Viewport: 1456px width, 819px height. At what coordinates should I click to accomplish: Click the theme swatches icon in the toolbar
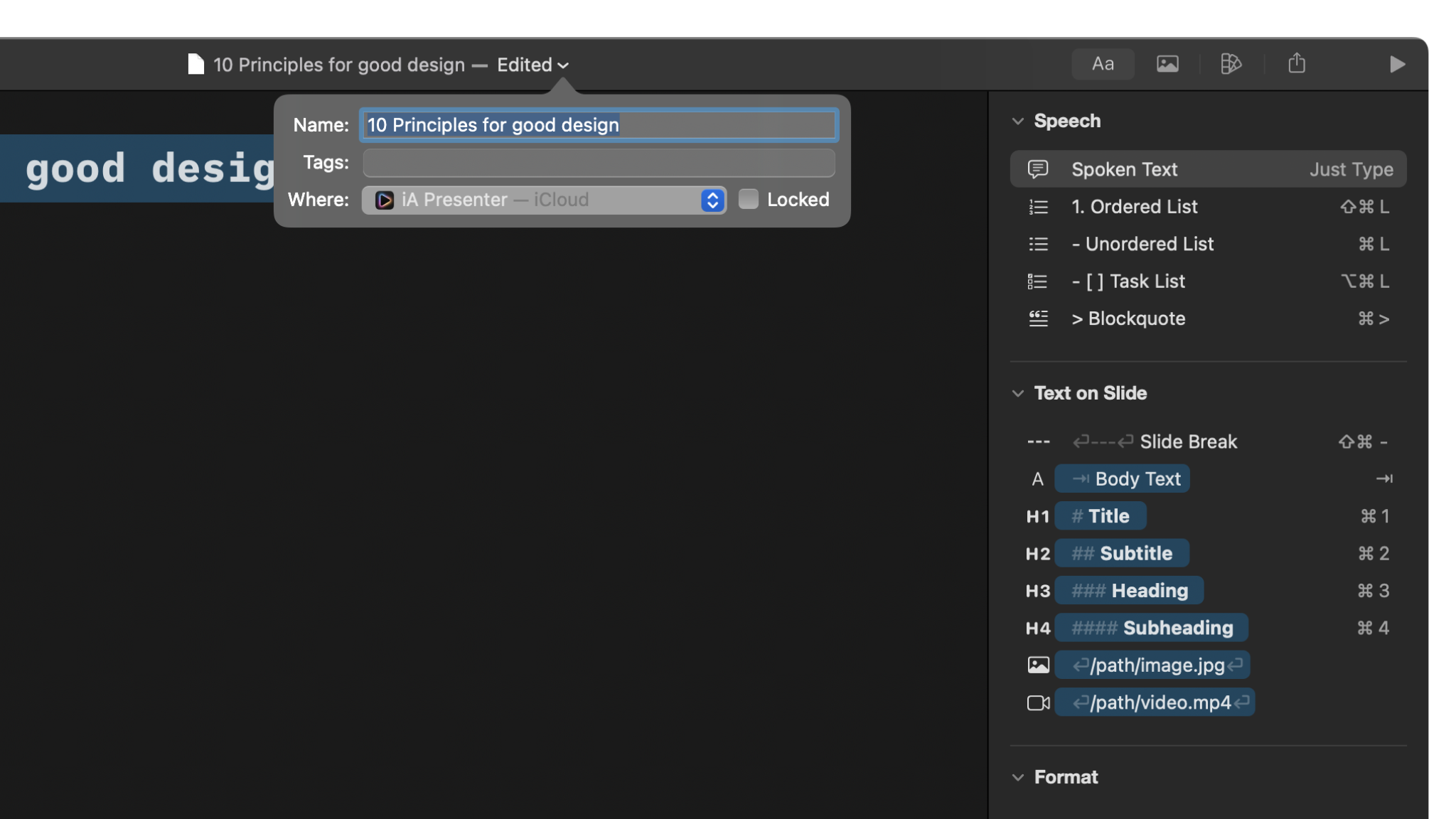click(x=1231, y=64)
